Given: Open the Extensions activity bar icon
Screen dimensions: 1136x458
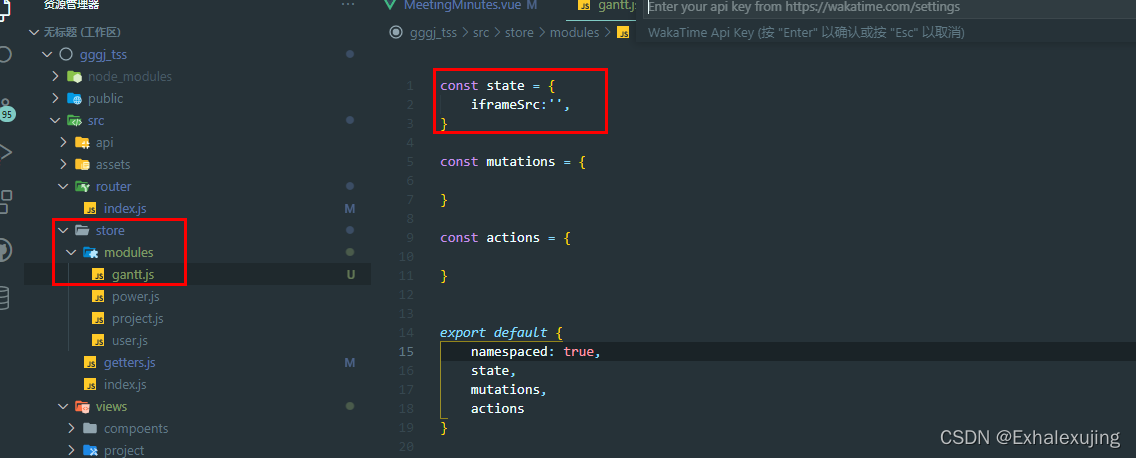Looking at the screenshot, I should (5, 201).
